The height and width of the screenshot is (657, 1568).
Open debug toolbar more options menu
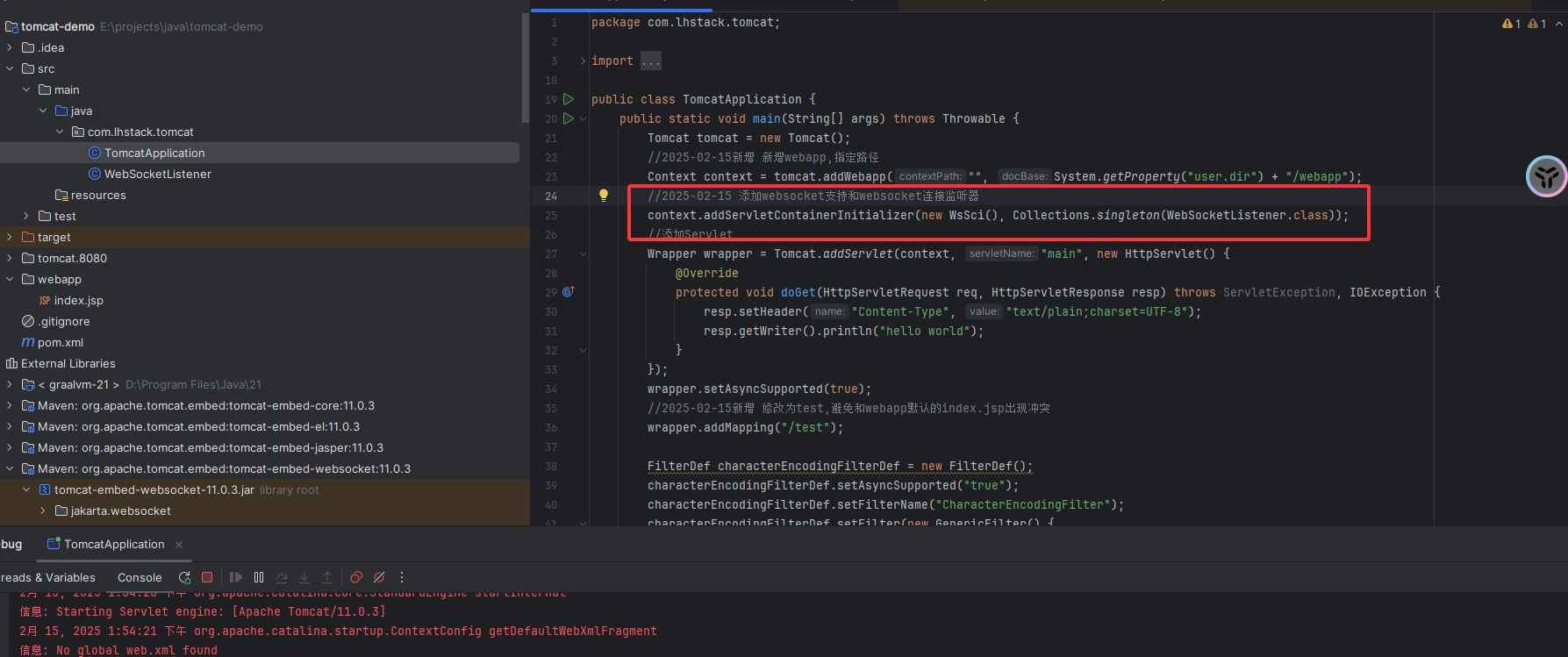click(402, 577)
